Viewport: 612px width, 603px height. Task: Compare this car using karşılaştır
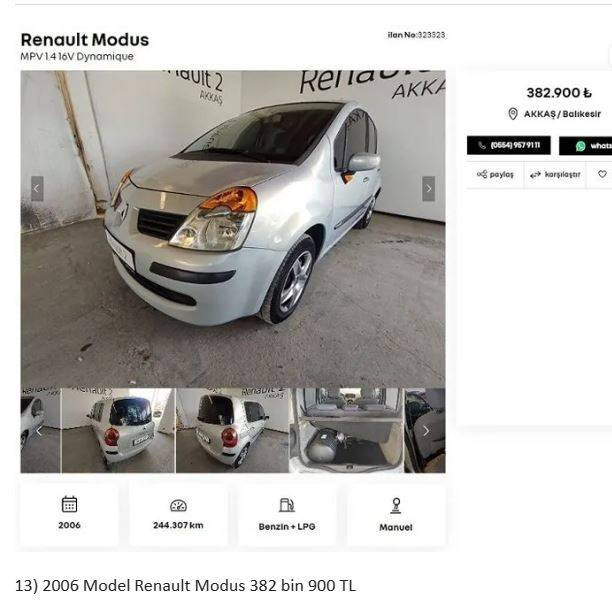(555, 174)
